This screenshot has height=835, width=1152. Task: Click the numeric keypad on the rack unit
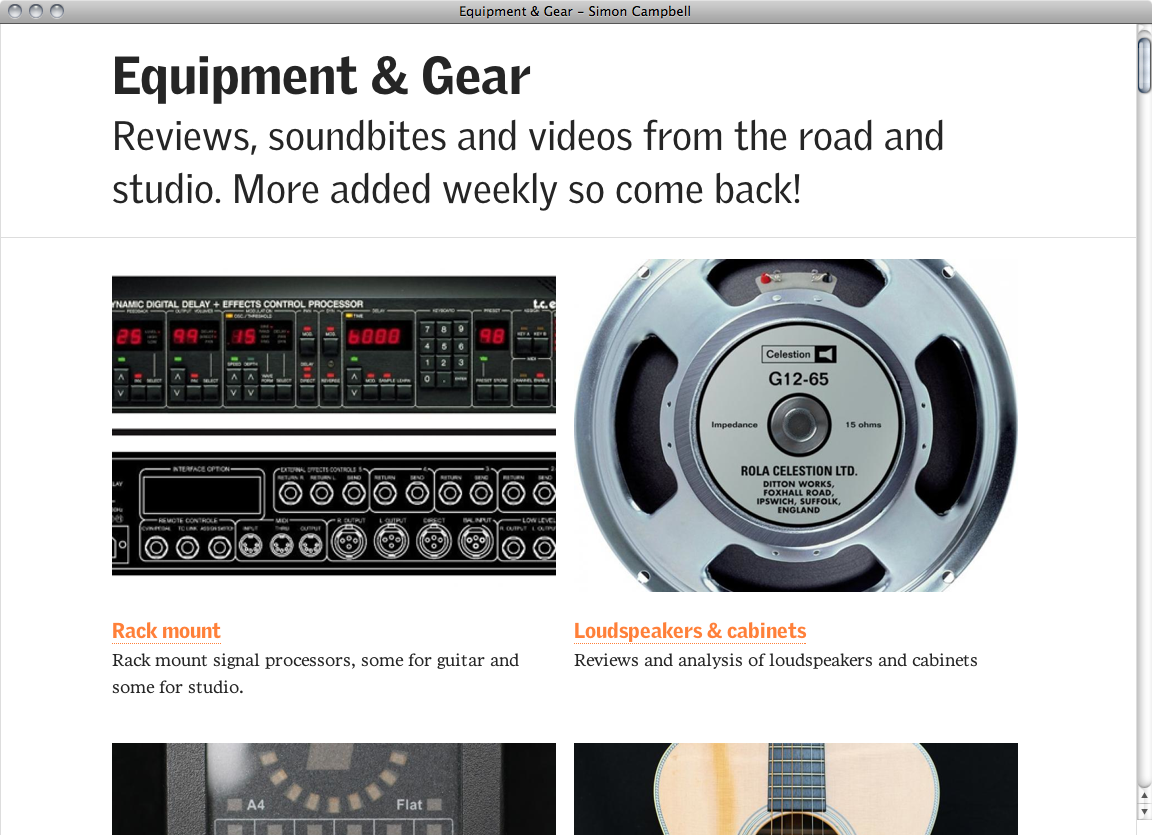(444, 354)
